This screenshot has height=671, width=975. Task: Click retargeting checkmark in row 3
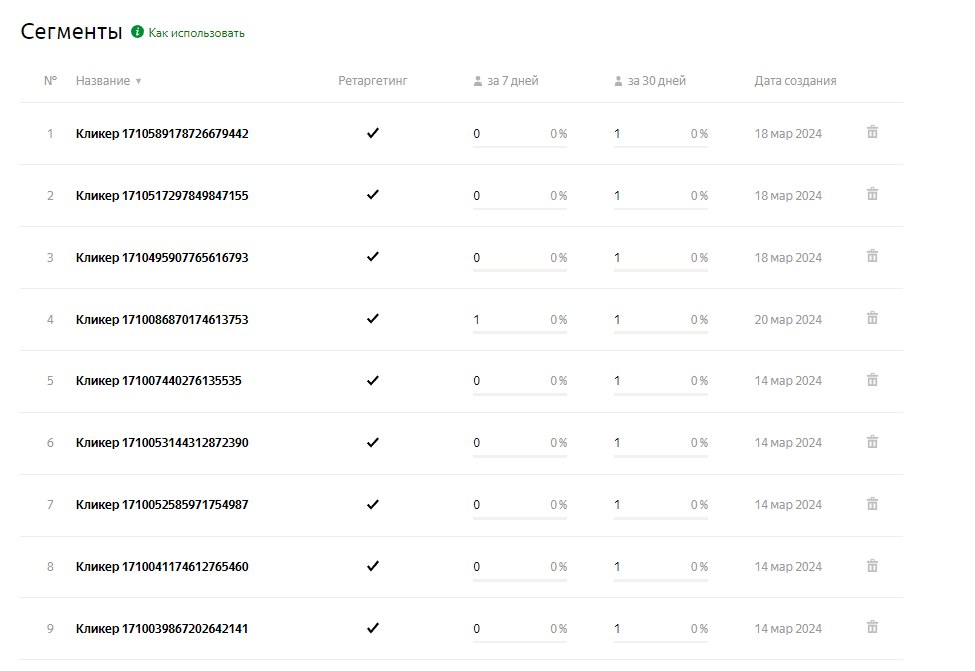pos(372,256)
